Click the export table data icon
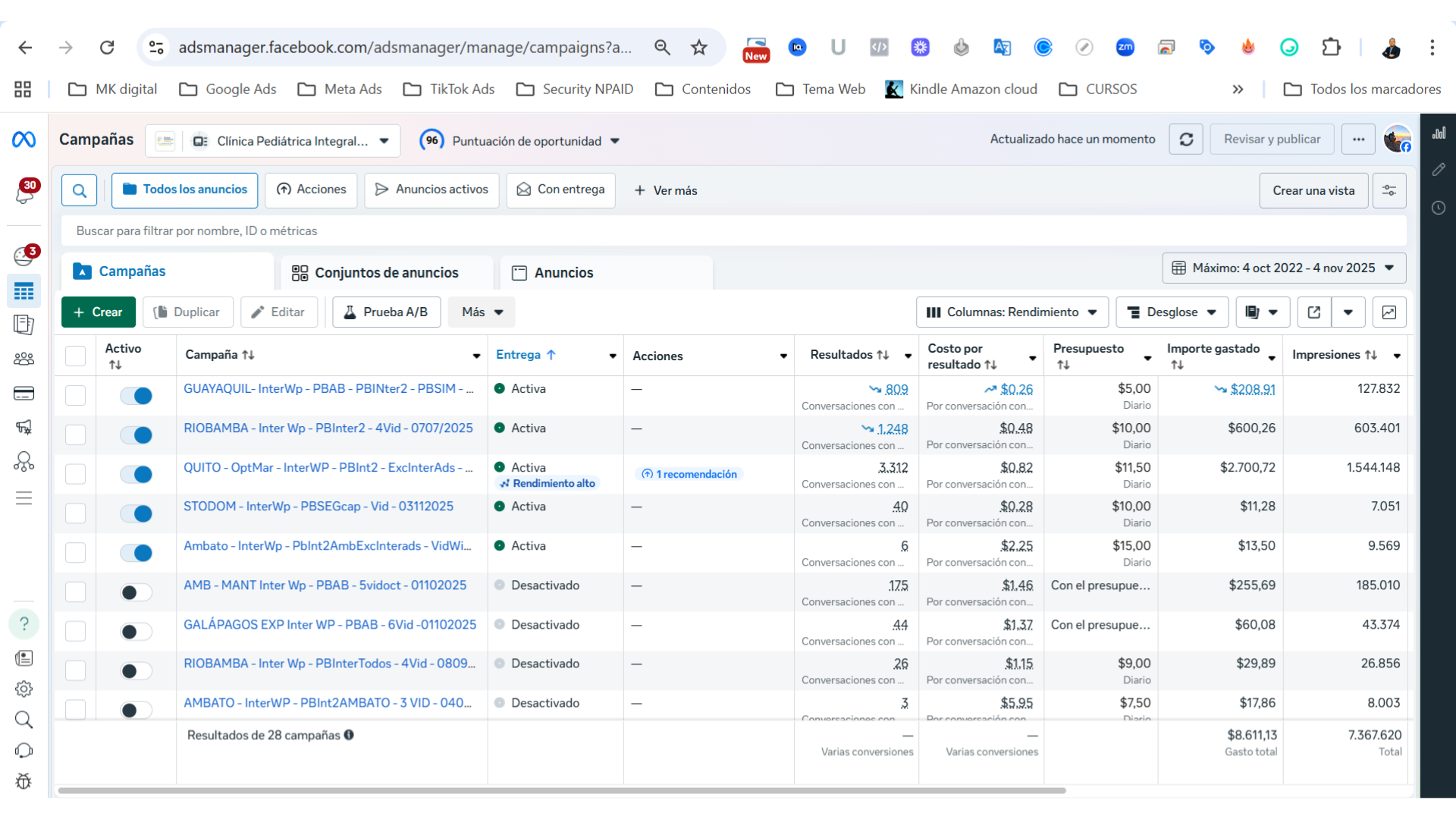Image resolution: width=1456 pixels, height=819 pixels. (x=1314, y=312)
